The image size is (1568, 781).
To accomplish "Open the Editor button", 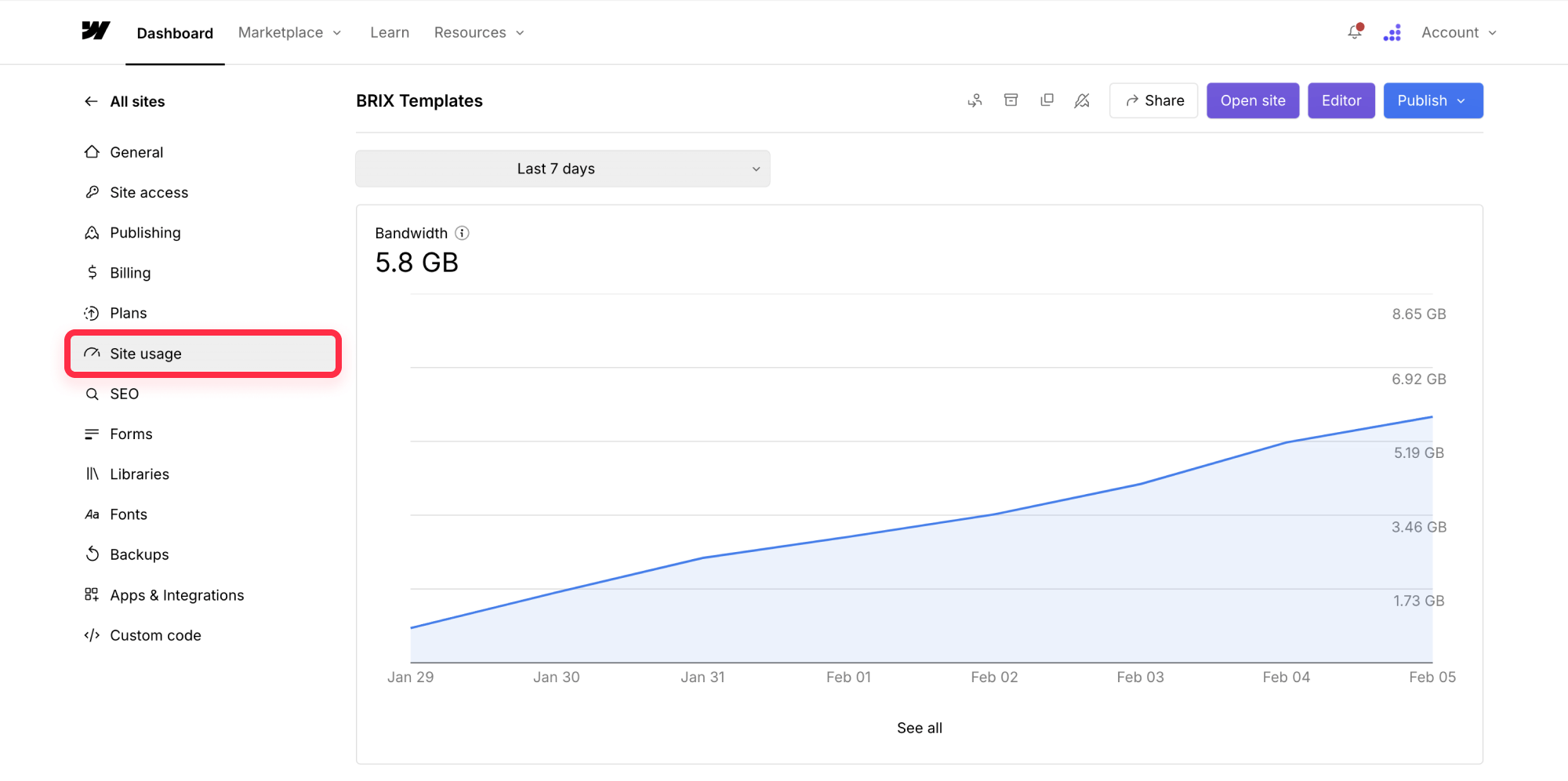I will pos(1341,100).
